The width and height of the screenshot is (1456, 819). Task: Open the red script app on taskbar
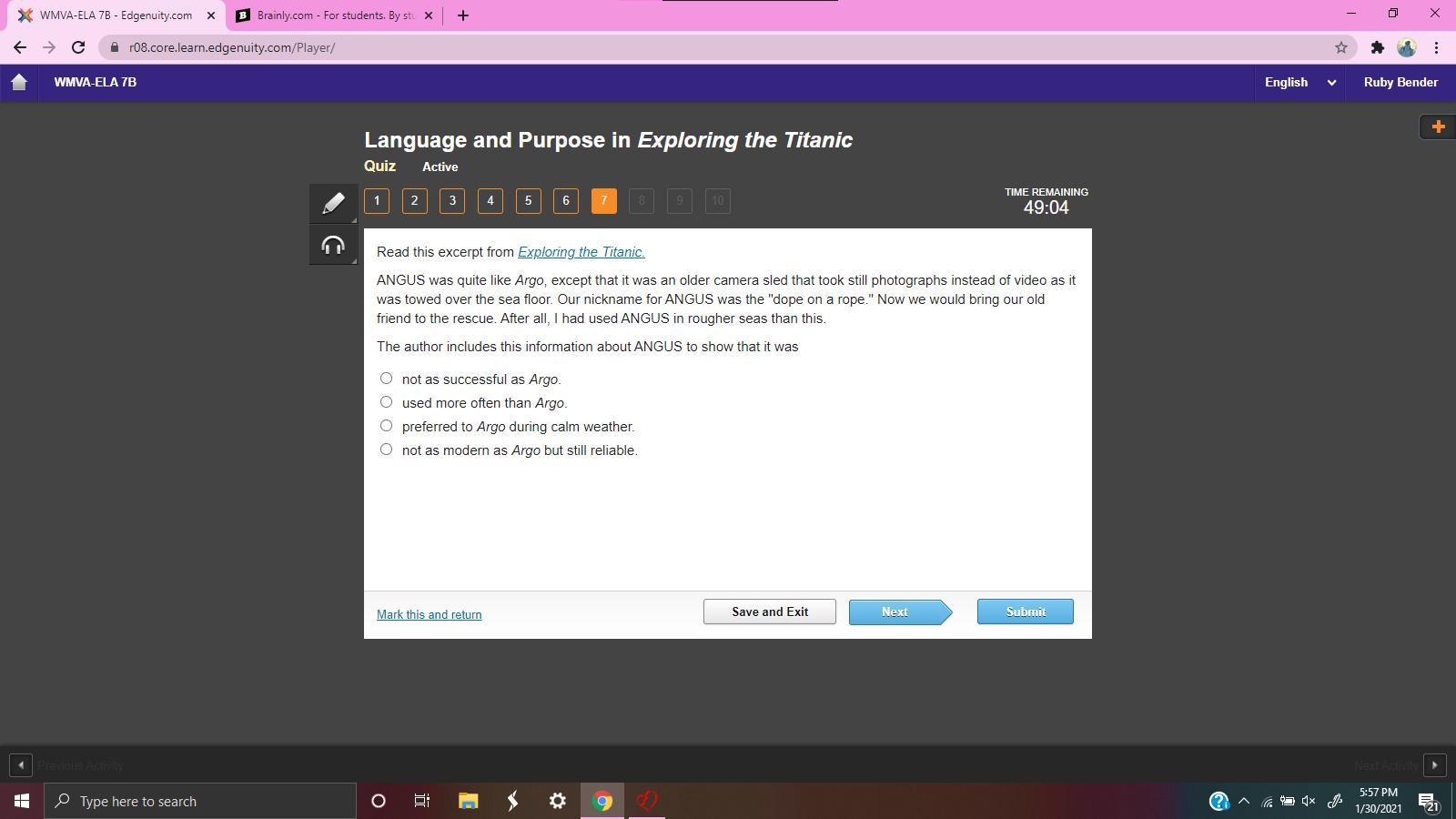647,801
